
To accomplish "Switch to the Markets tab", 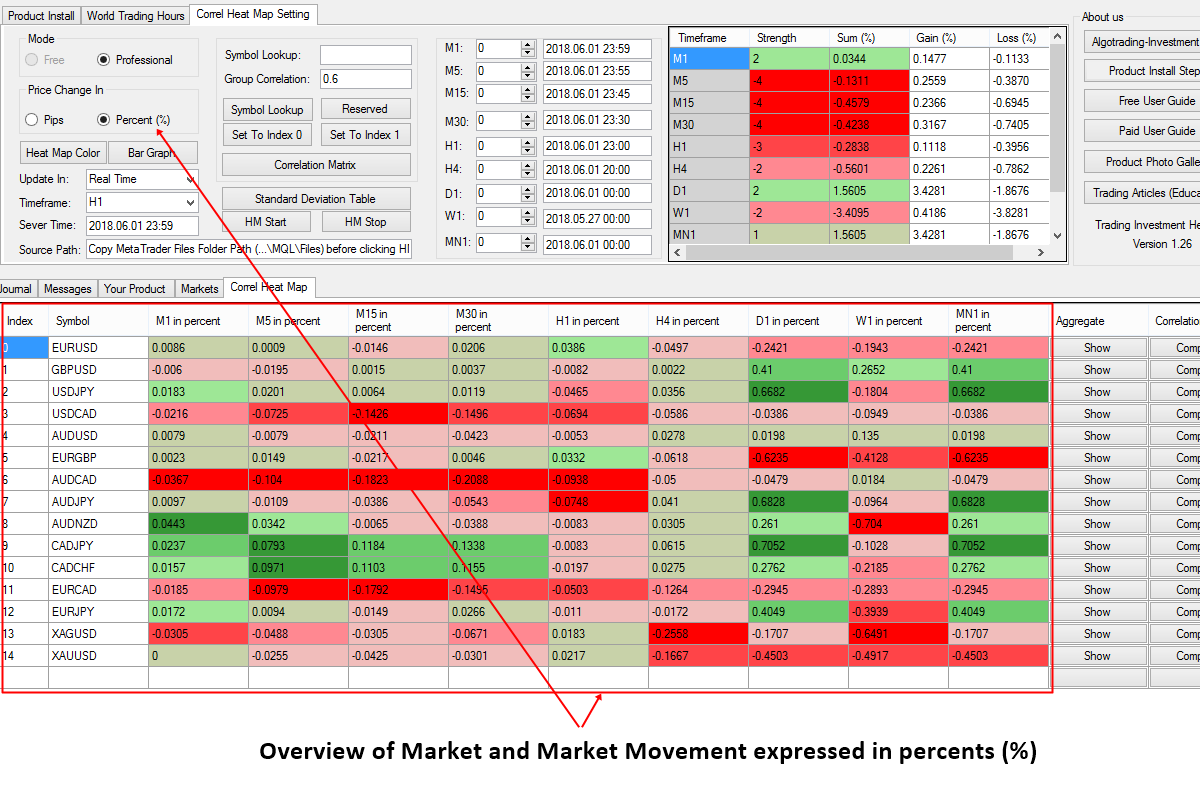I will click(199, 288).
